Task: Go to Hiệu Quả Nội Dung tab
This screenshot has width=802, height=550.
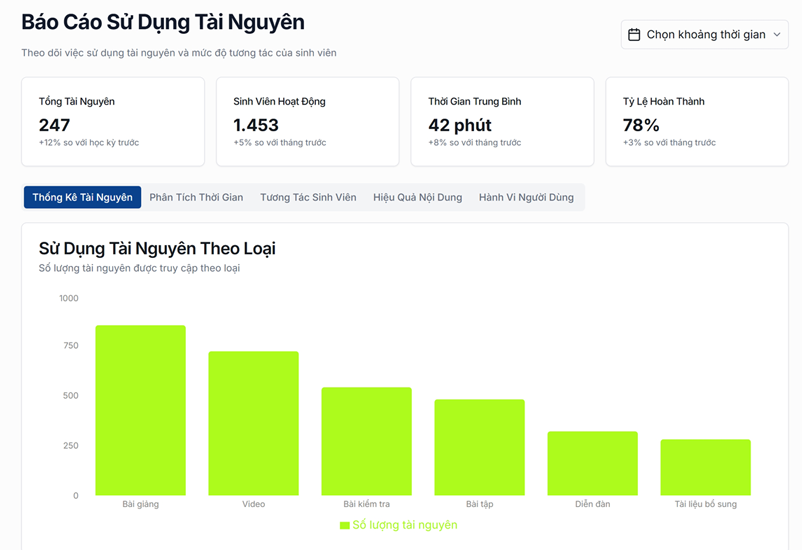Action: coord(417,197)
